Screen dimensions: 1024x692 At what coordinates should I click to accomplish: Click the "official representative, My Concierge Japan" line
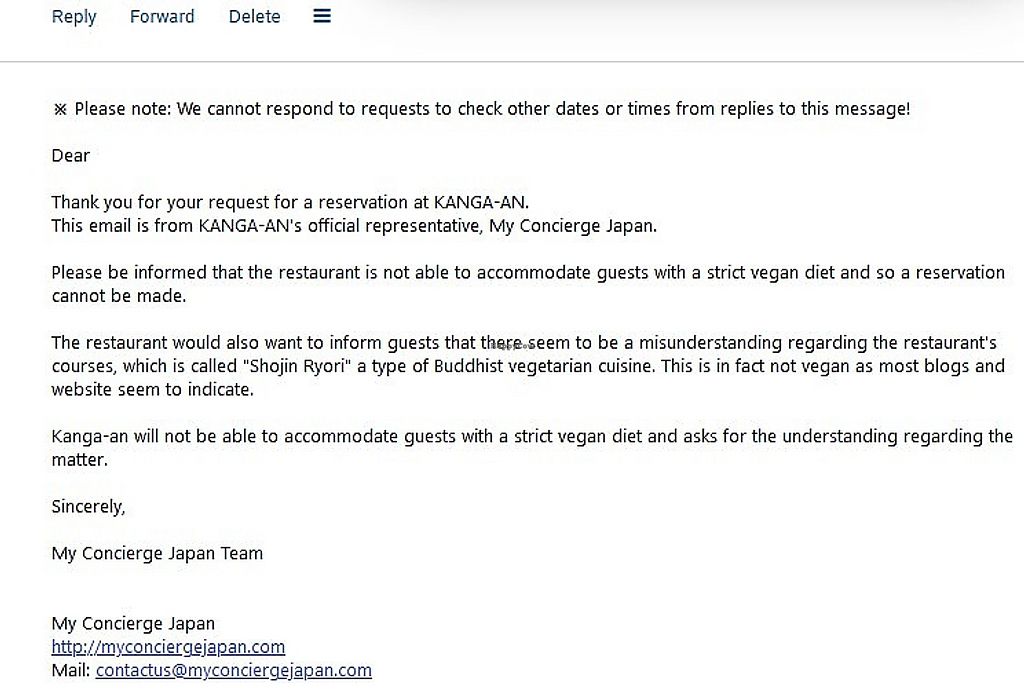(354, 225)
